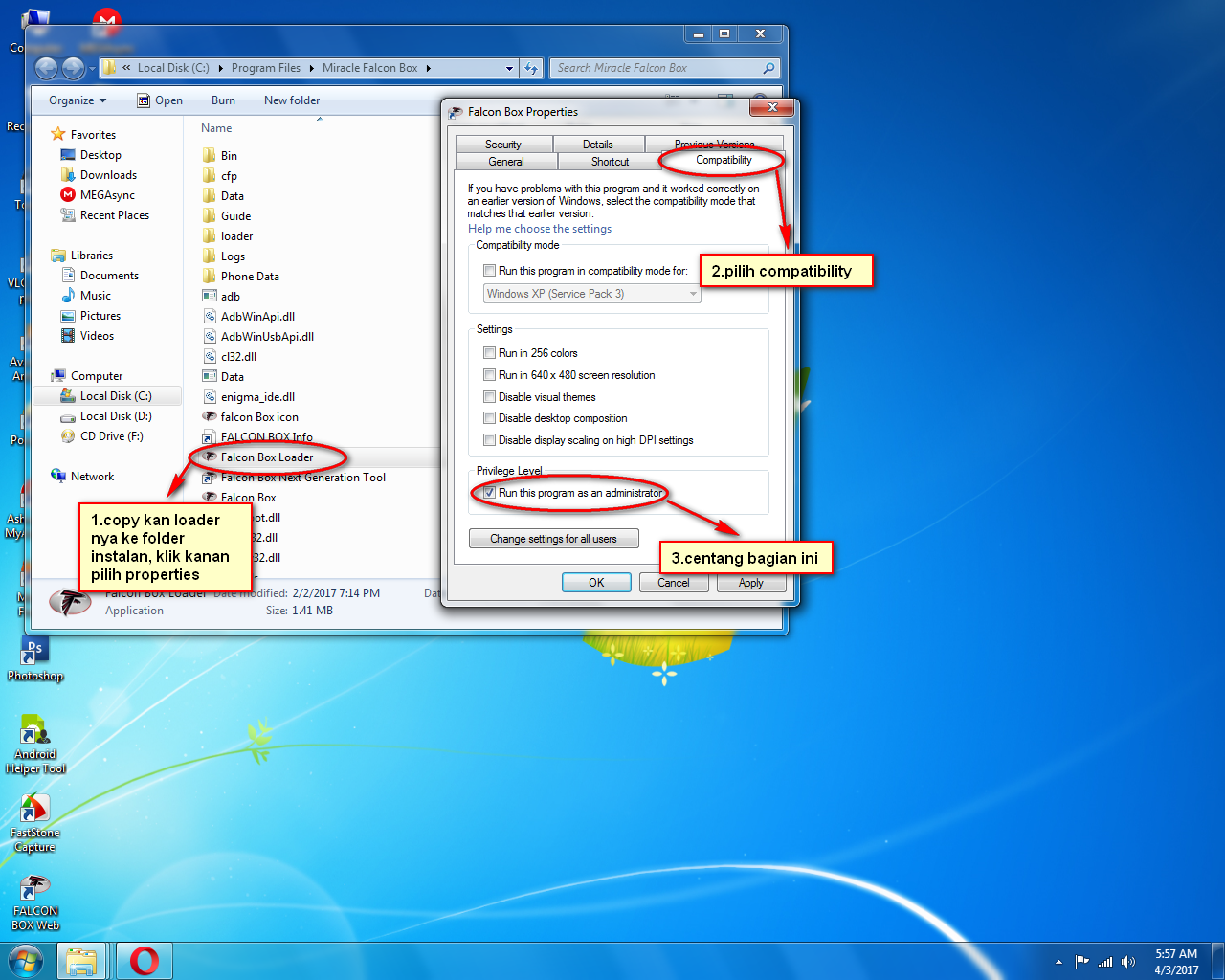The image size is (1225, 980).
Task: Open the Details tab
Action: pos(598,144)
